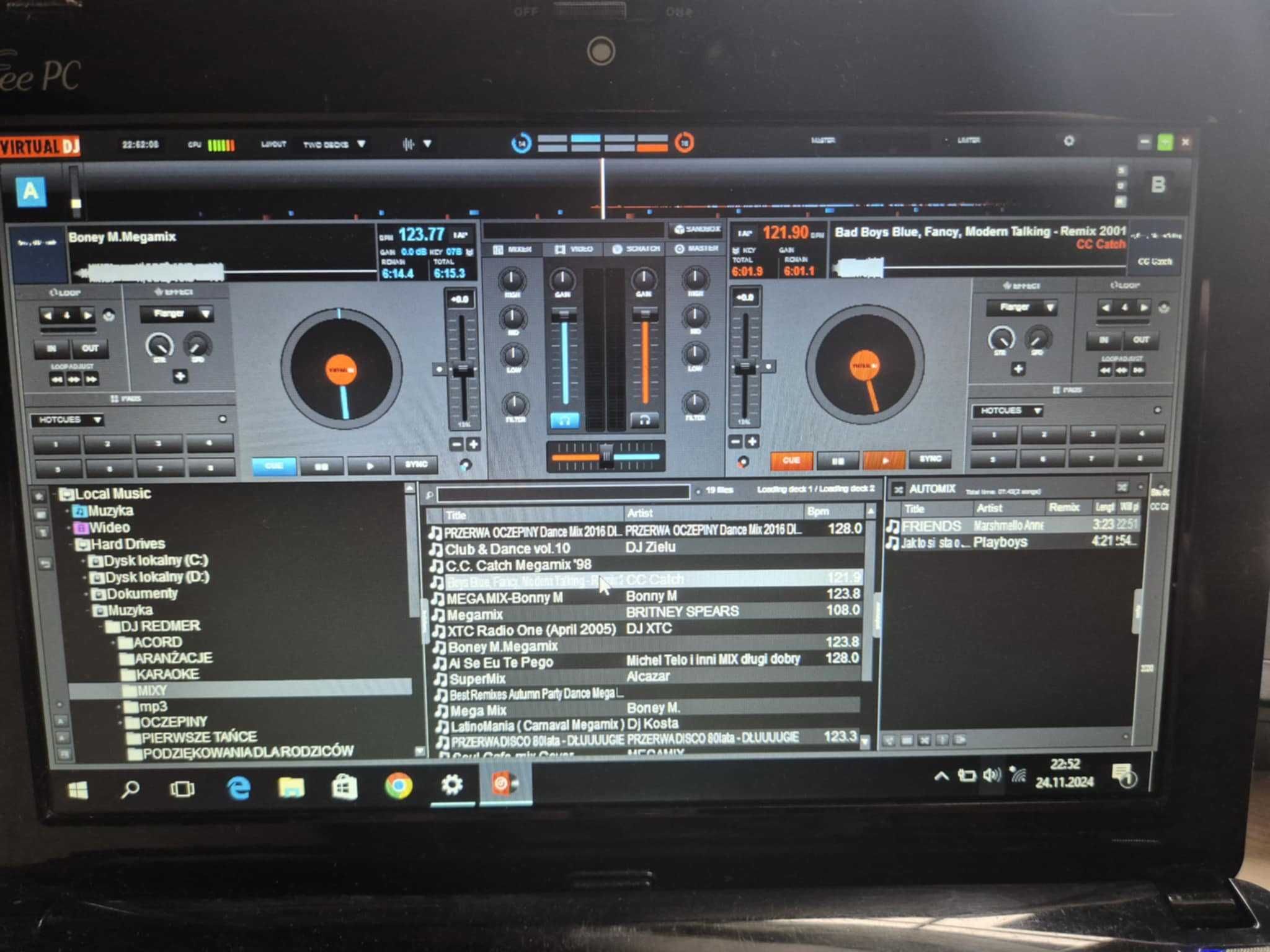Click deck A headphone PFL button
Screen dimensions: 1270x952
565,421
